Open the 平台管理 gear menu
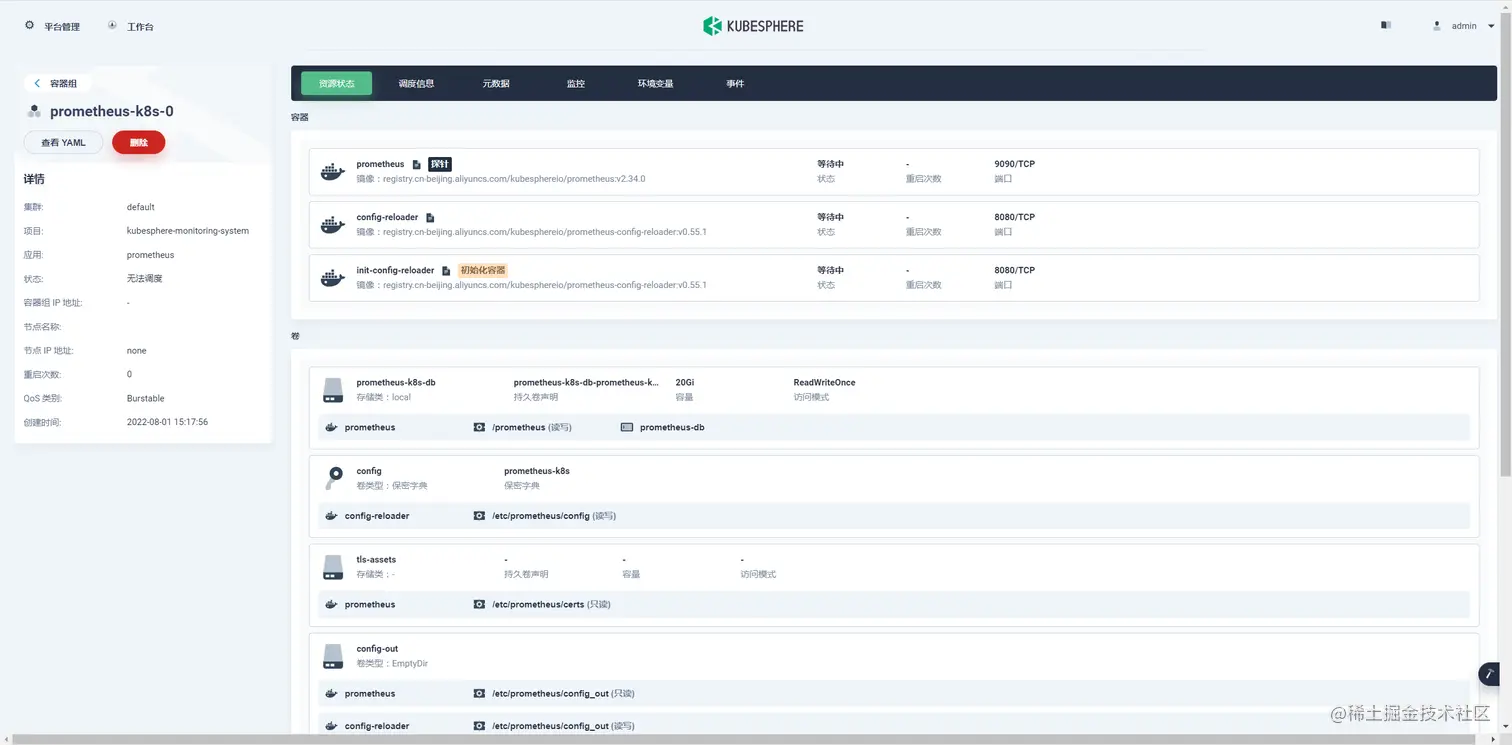The height and width of the screenshot is (745, 1512). [52, 26]
